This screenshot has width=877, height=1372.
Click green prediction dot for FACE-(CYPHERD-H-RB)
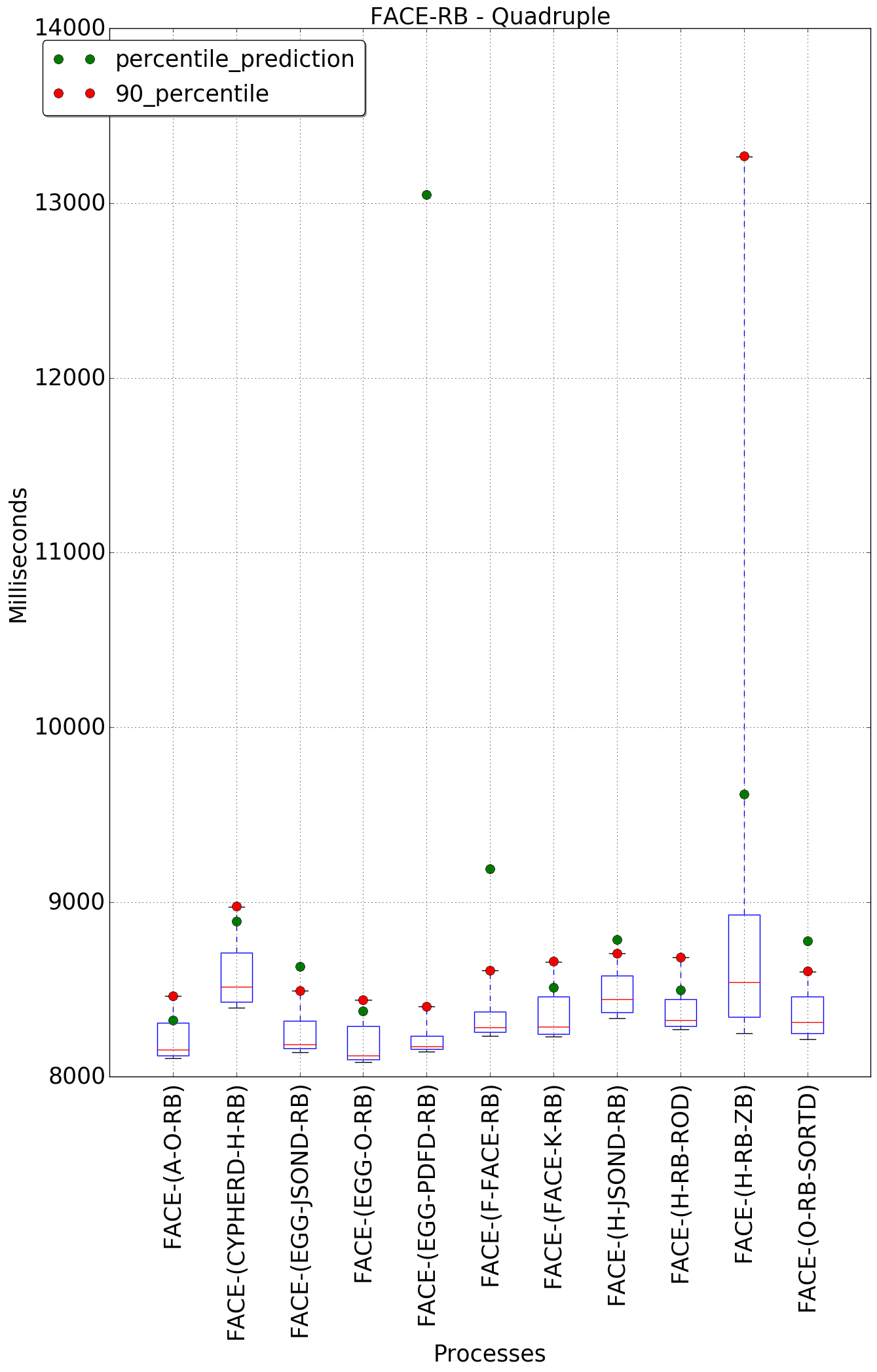click(236, 921)
